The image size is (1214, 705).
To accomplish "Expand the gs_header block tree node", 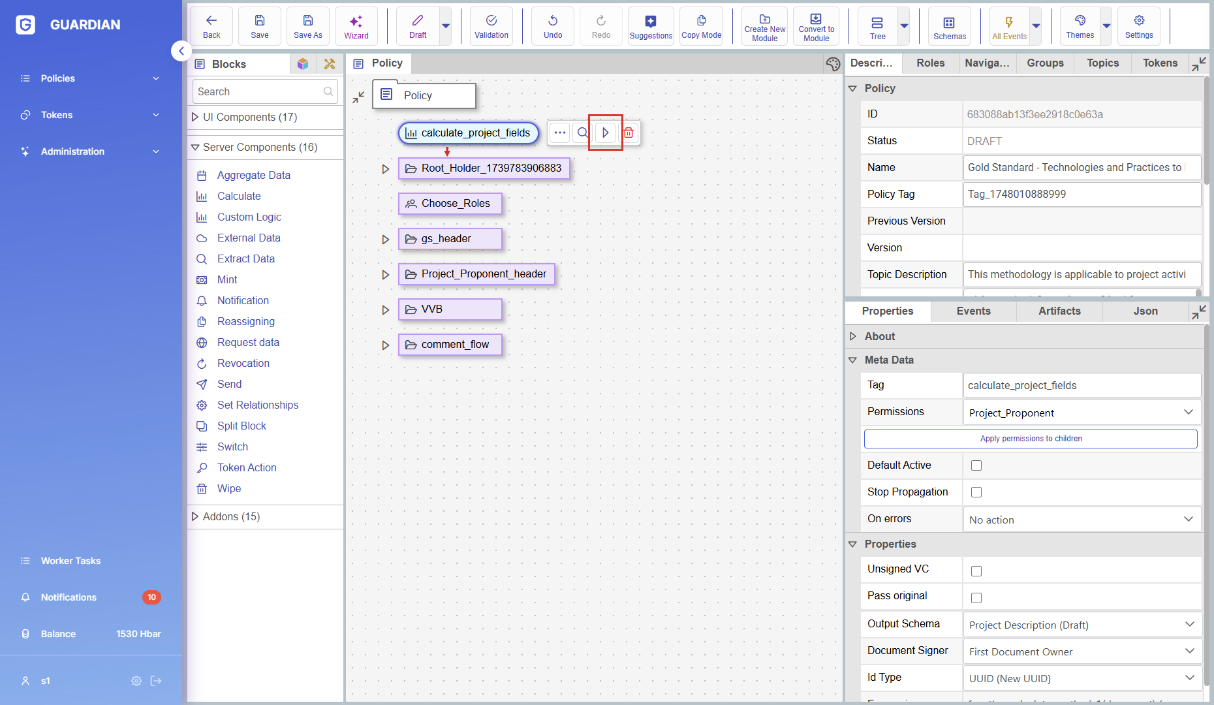I will pos(385,239).
